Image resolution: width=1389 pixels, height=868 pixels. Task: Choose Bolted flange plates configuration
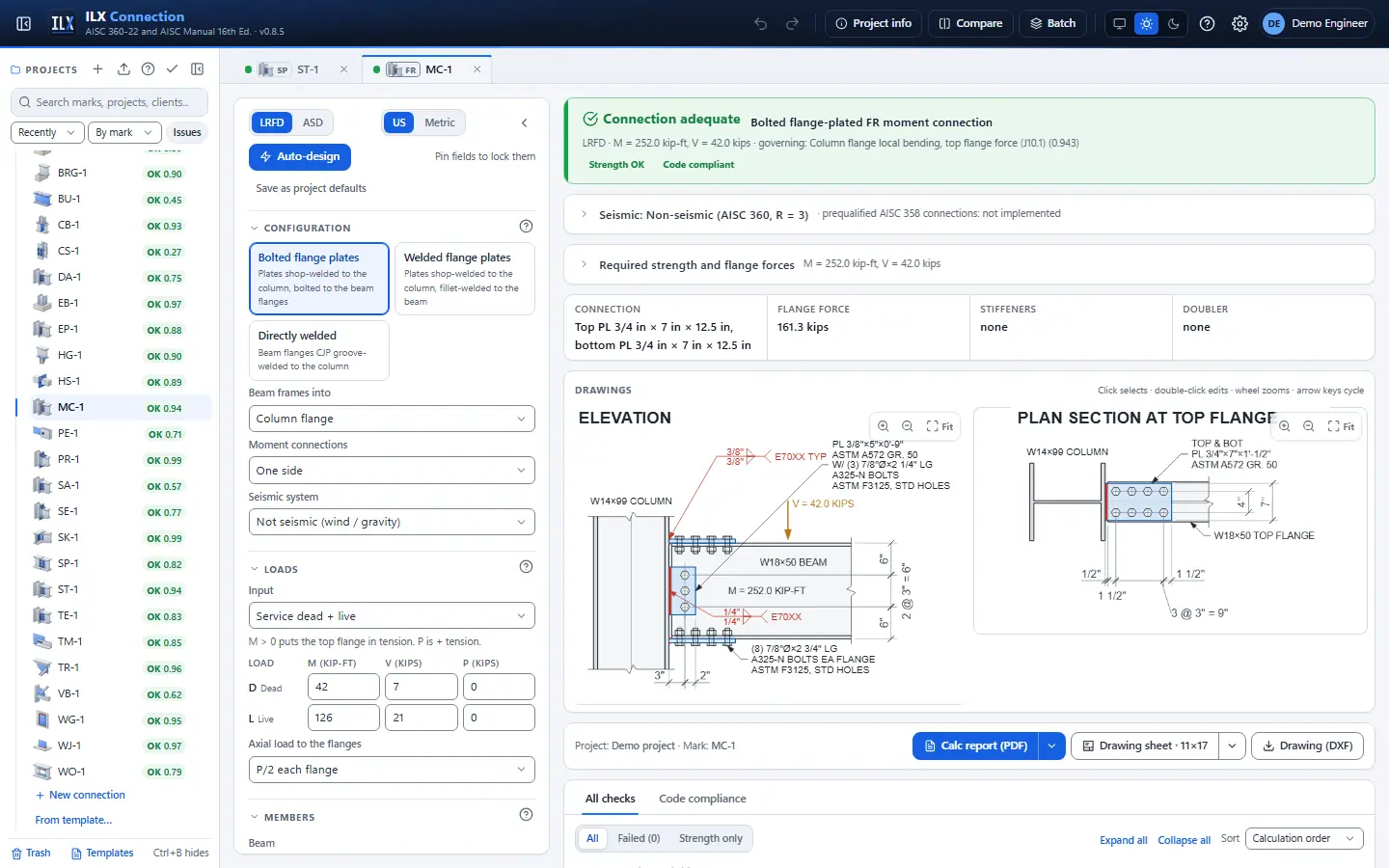[x=318, y=279]
